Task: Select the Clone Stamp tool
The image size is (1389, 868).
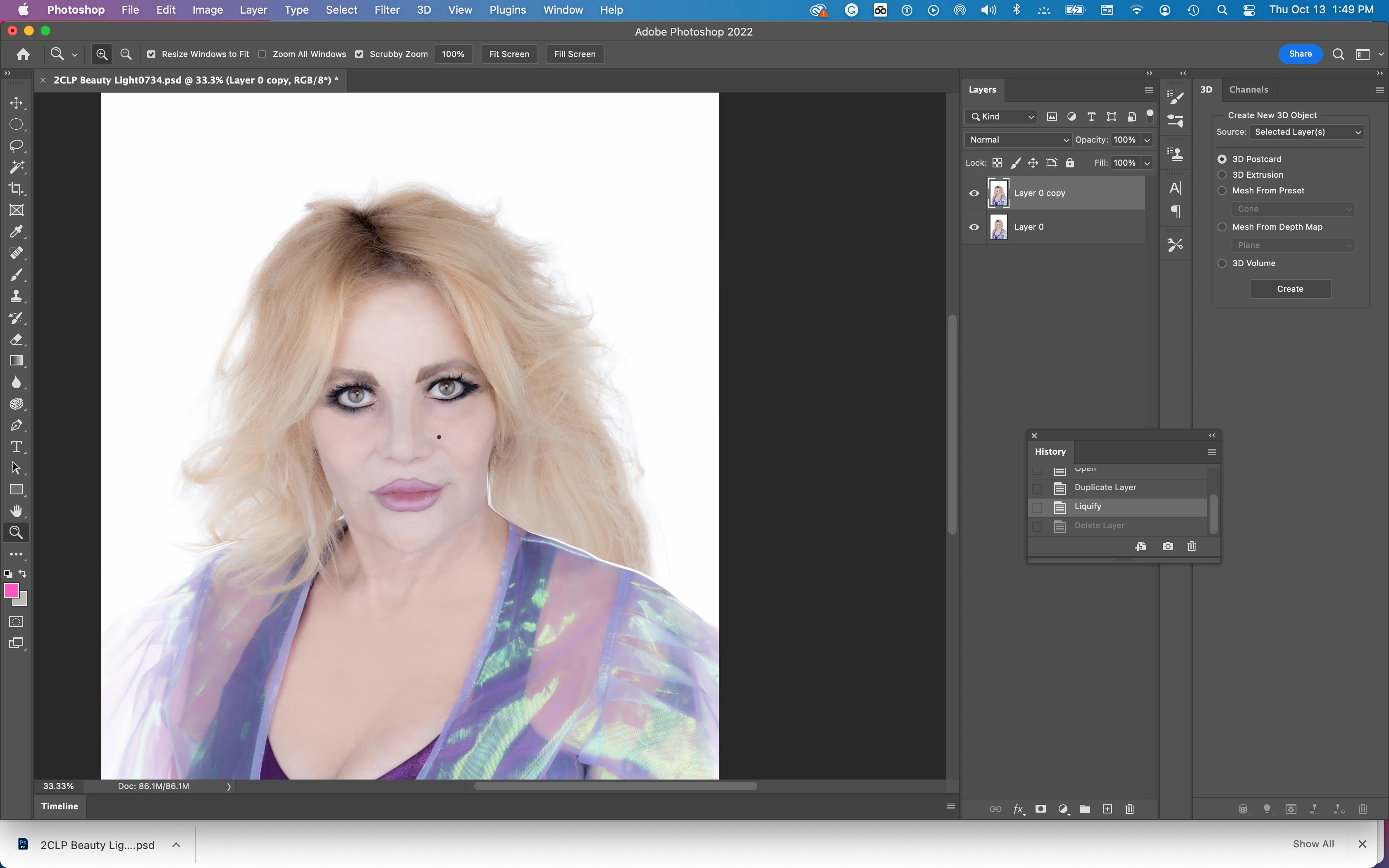Action: [16, 296]
